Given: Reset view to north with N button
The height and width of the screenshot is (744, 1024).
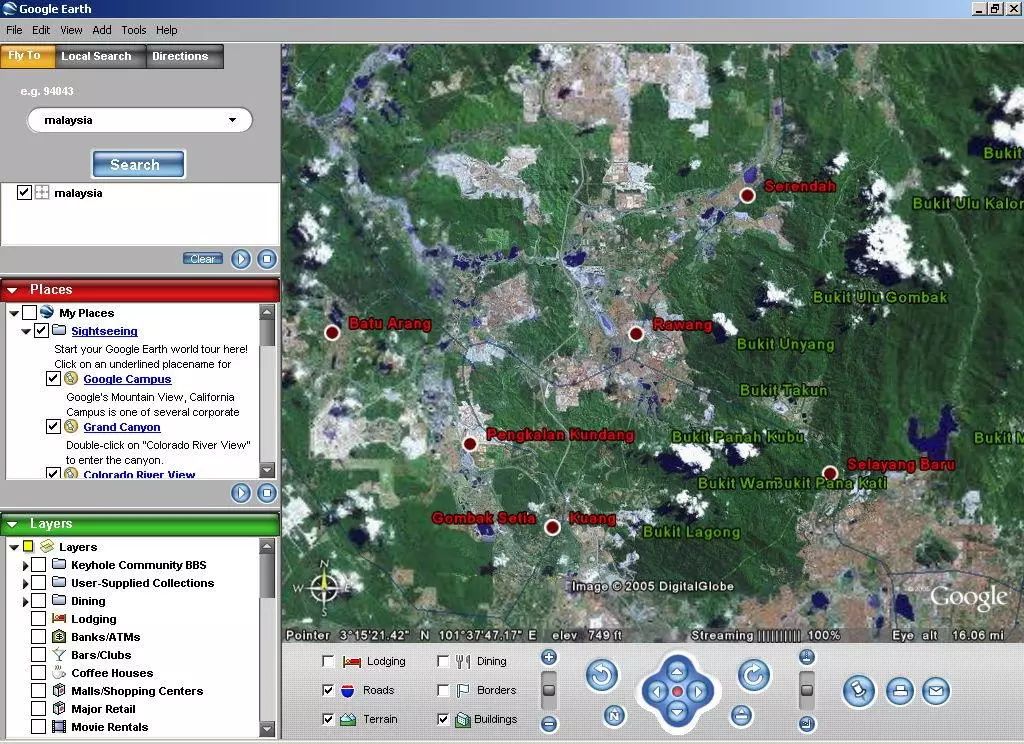Looking at the screenshot, I should [614, 715].
